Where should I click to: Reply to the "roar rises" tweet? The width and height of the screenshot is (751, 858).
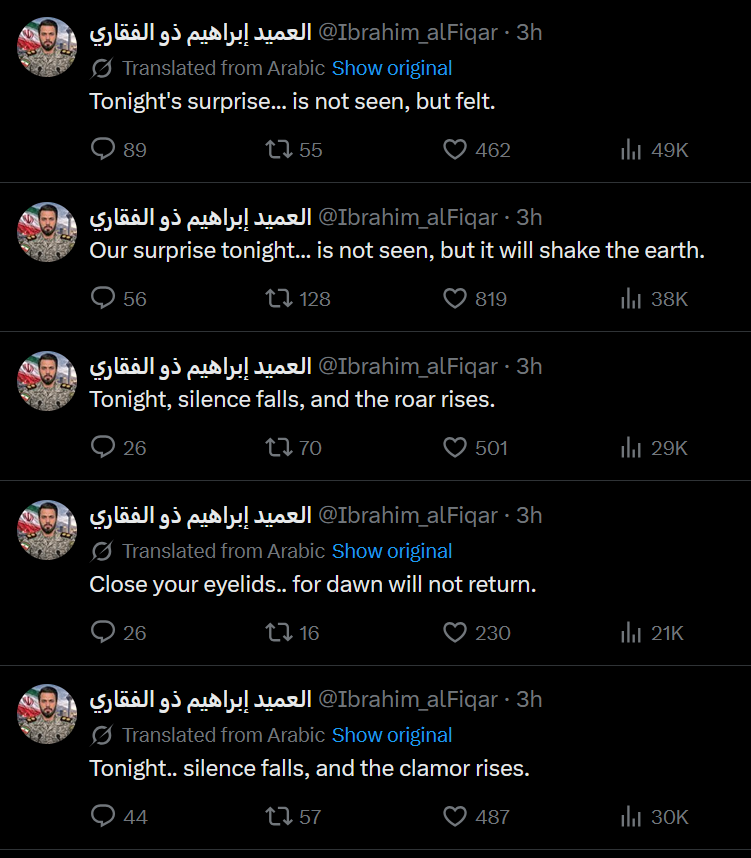click(104, 448)
